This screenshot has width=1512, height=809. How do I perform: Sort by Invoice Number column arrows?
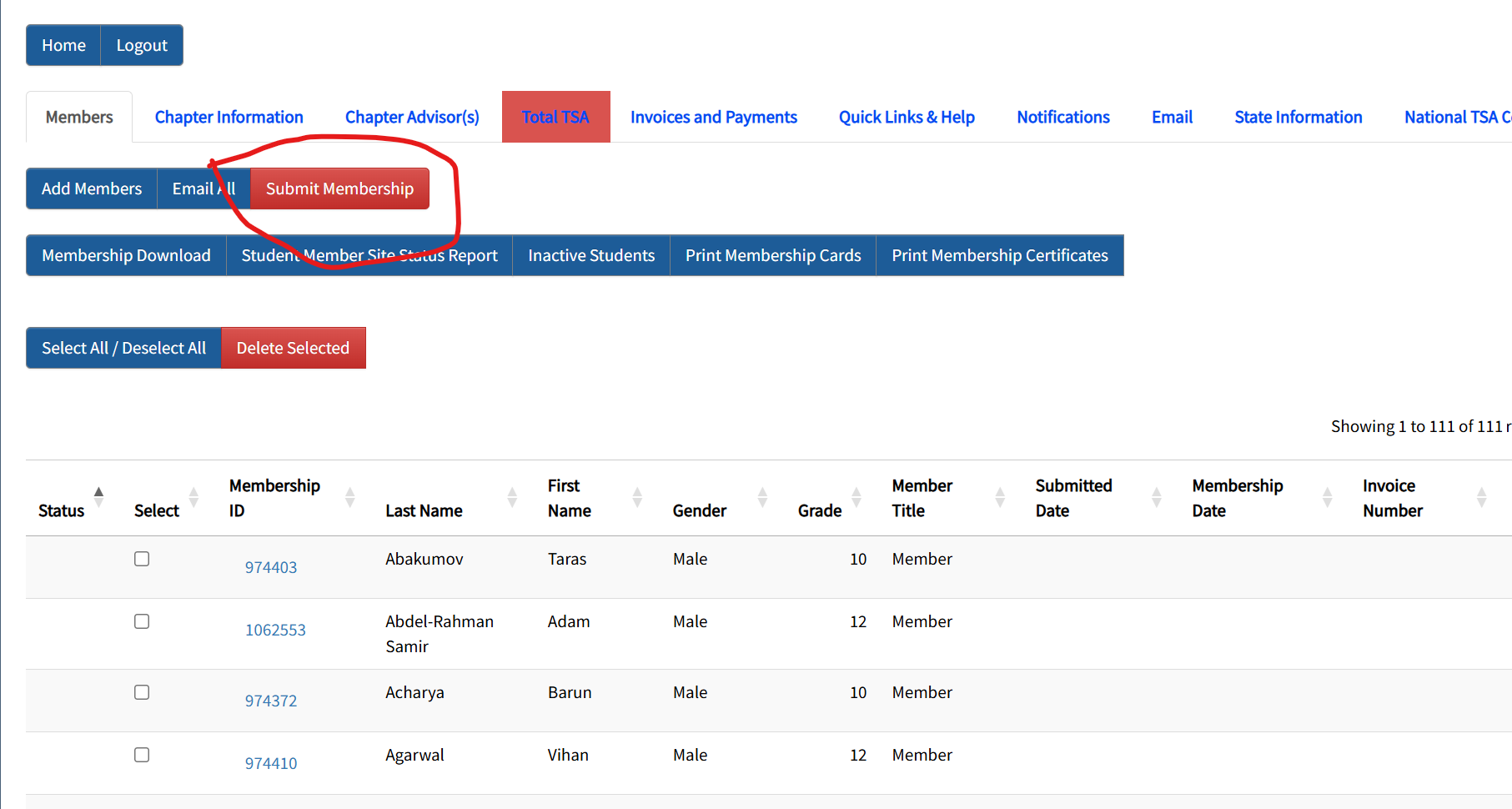[1481, 498]
